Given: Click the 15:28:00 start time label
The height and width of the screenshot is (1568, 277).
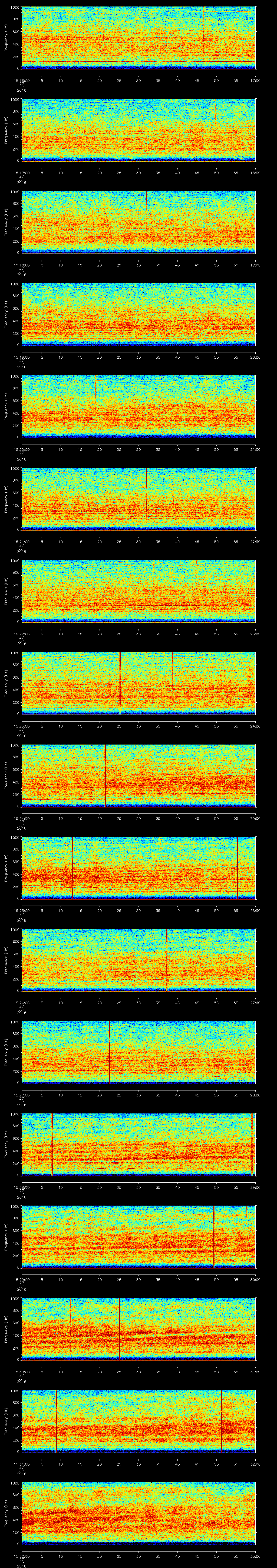Looking at the screenshot, I should click(21, 1187).
